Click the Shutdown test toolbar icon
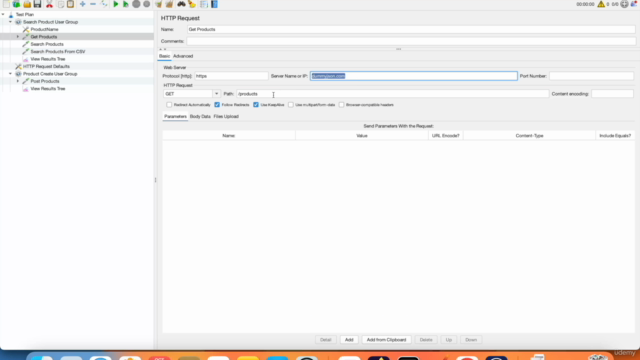This screenshot has width=640, height=360. click(147, 4)
